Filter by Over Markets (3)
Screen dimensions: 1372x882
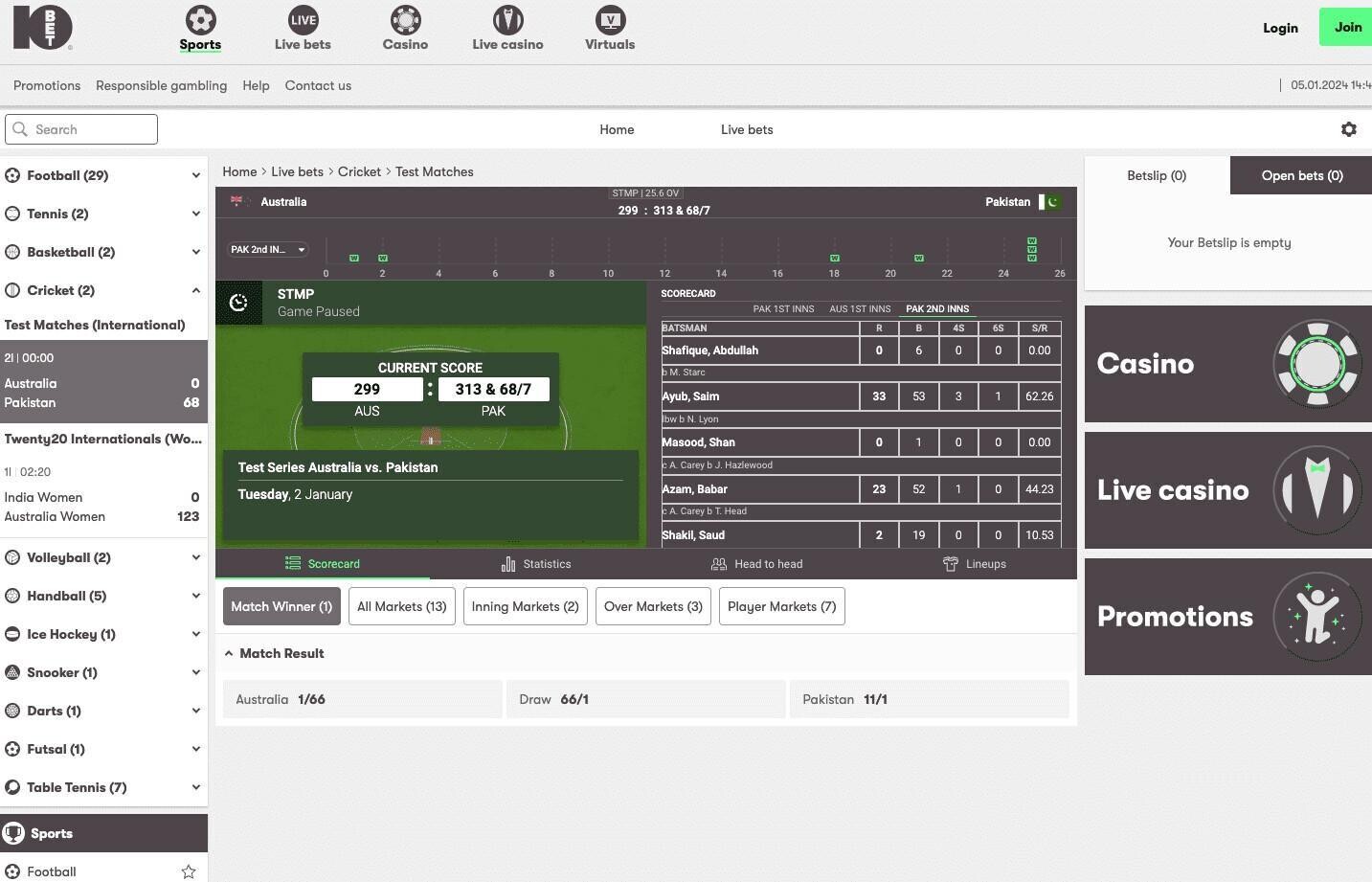pos(653,606)
